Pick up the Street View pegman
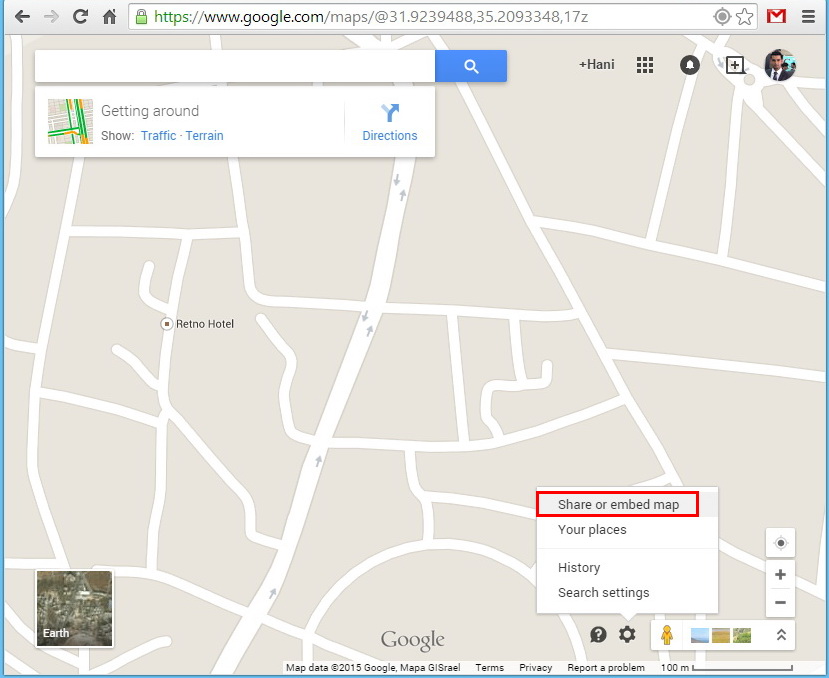Viewport: 829px width, 678px height. point(667,635)
